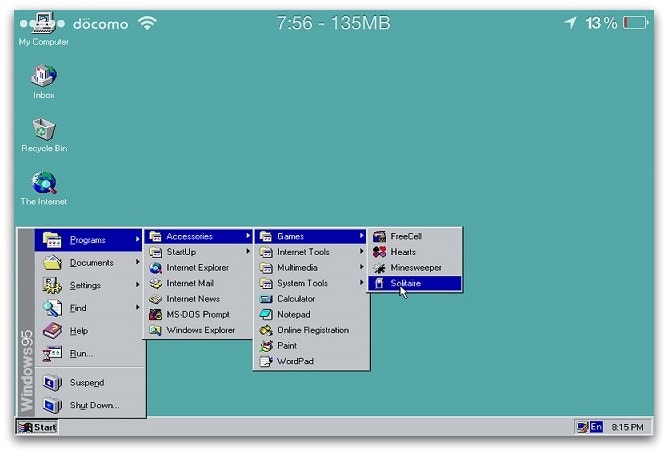Click the tray icon beside En
668x454 pixels.
[582, 427]
